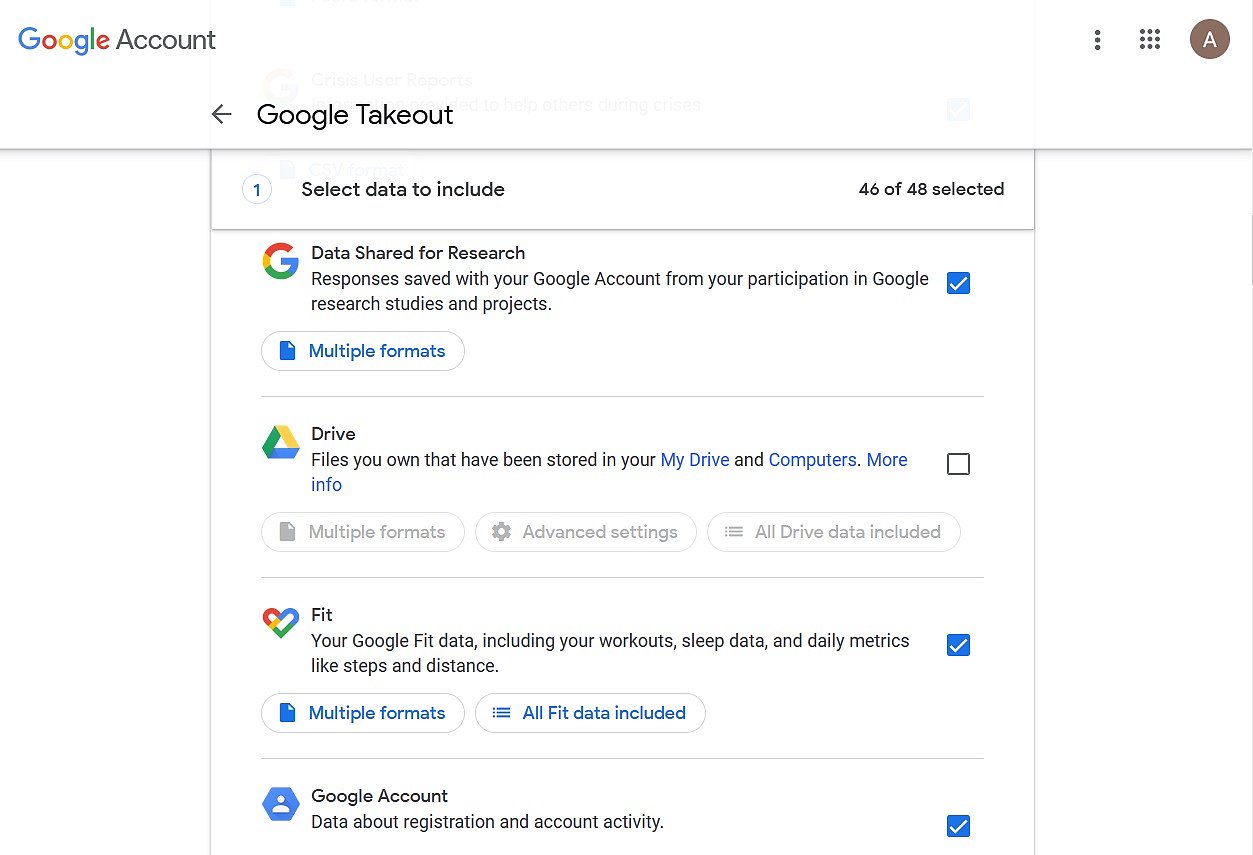The image size is (1253, 855).
Task: Toggle the Google Account checkbox
Action: click(x=958, y=826)
